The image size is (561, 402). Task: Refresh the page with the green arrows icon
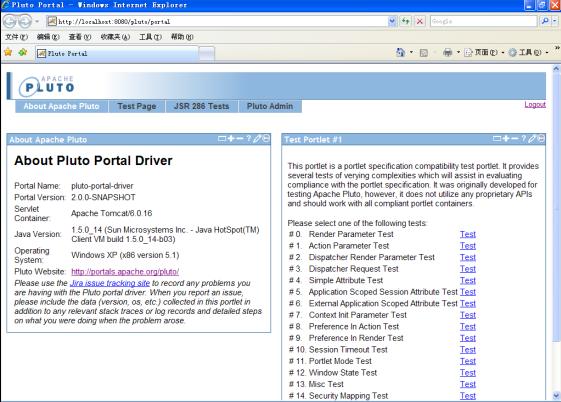tap(405, 21)
